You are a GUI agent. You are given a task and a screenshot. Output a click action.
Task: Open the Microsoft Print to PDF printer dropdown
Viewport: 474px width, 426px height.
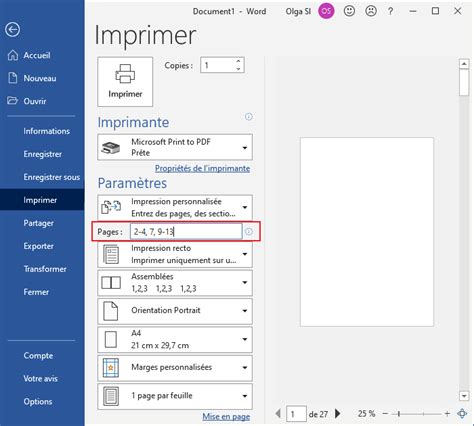175,147
